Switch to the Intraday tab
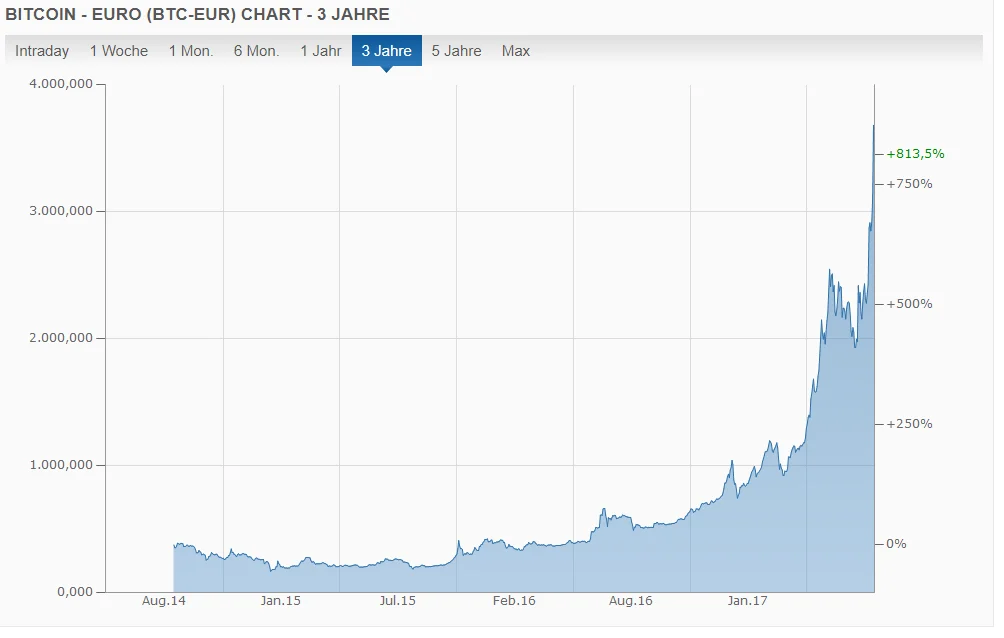Image resolution: width=1004 pixels, height=638 pixels. pos(42,51)
